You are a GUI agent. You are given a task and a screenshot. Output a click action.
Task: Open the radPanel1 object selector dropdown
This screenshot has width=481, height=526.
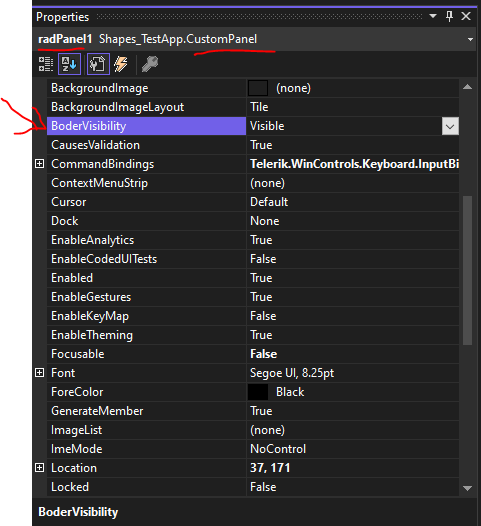coord(470,39)
